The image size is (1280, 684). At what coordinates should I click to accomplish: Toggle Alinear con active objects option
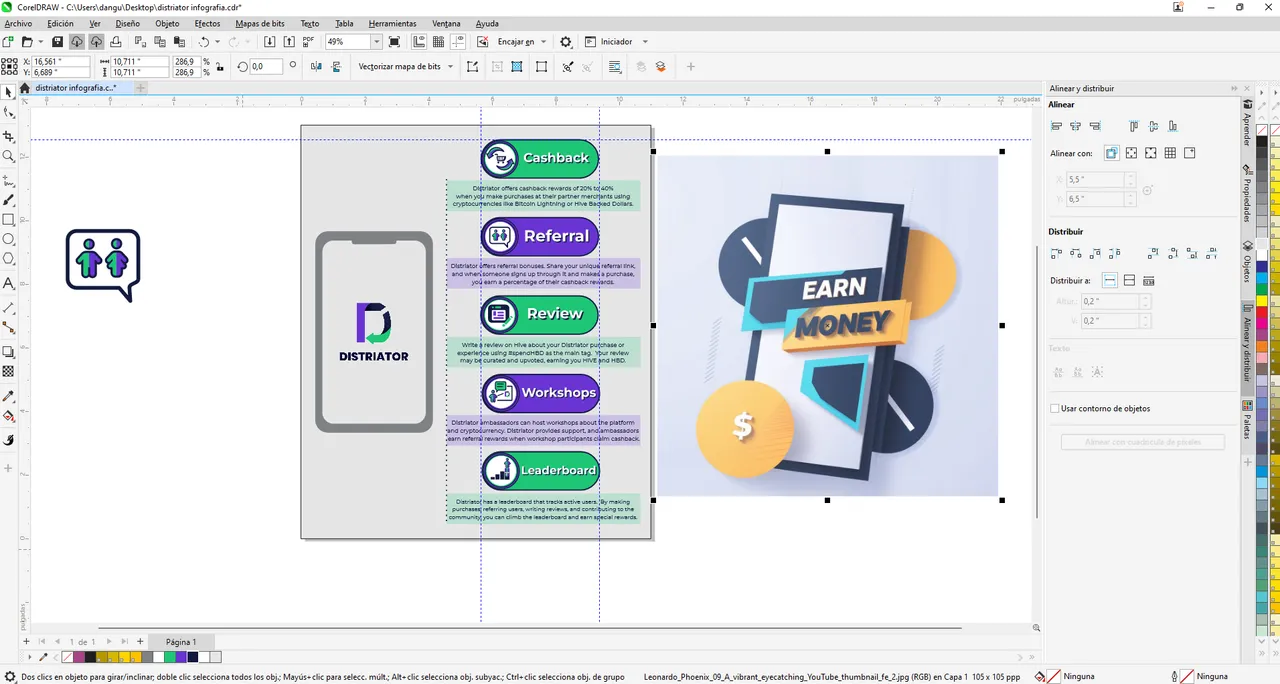click(x=1111, y=153)
